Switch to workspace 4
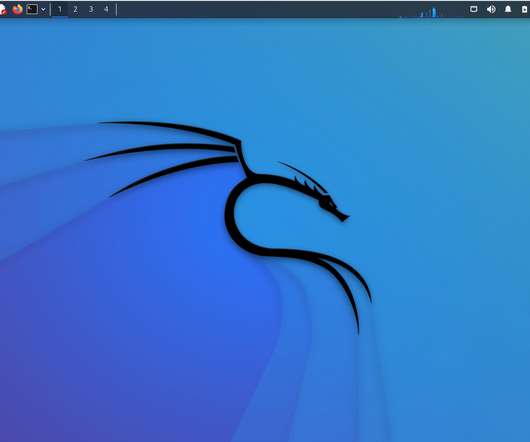 (x=106, y=9)
